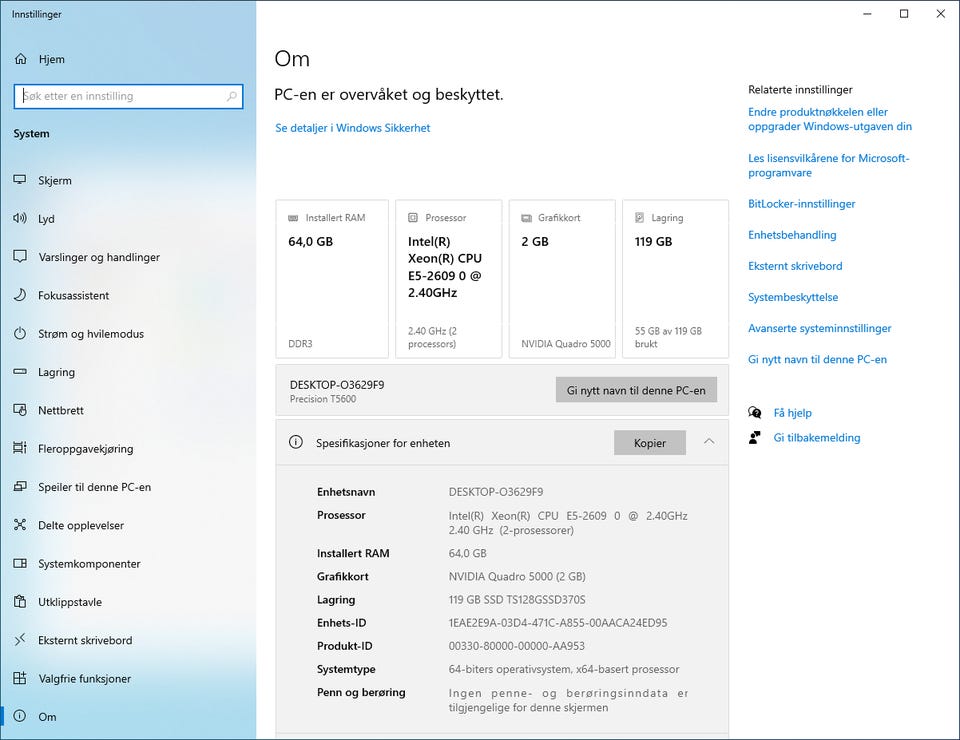Open Lyd settings page
This screenshot has height=740, width=960.
tap(128, 219)
